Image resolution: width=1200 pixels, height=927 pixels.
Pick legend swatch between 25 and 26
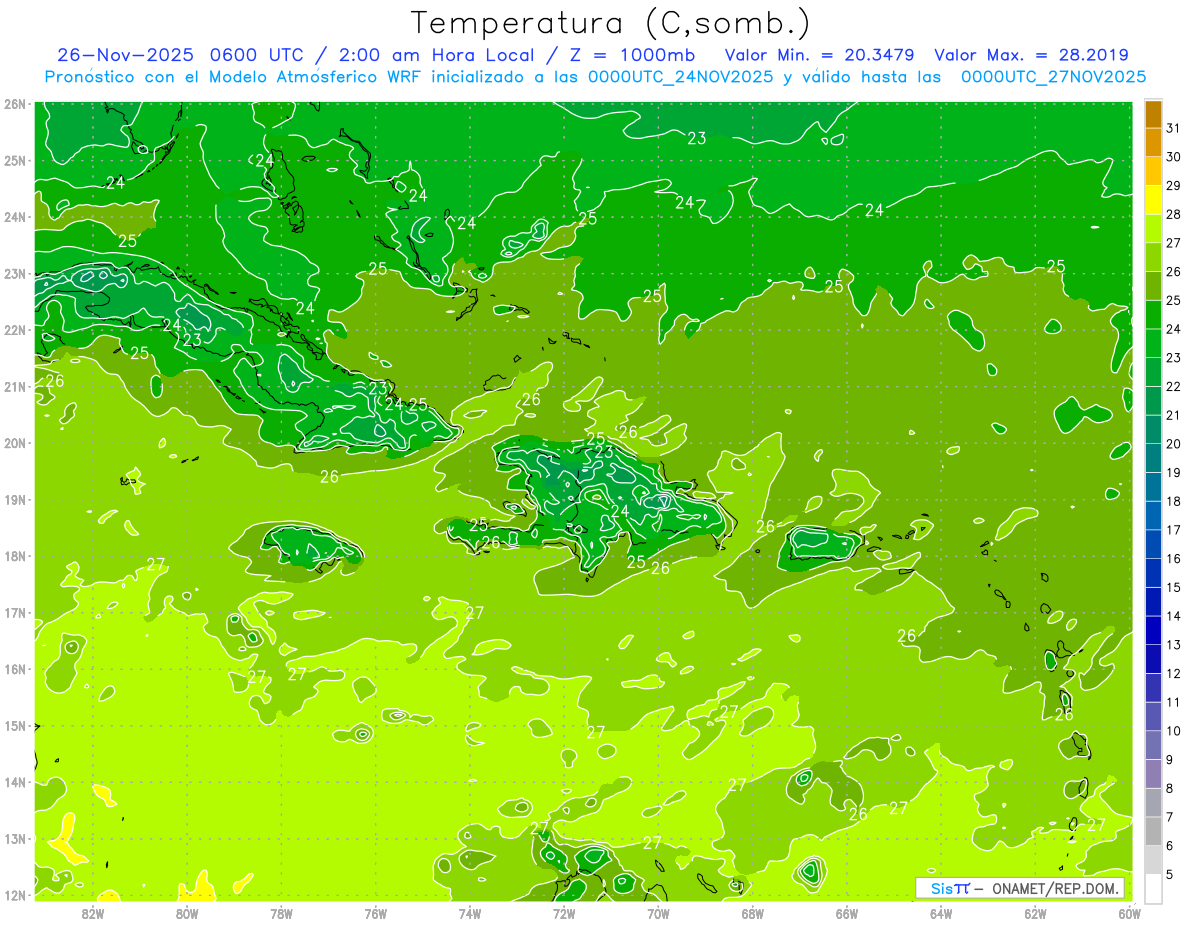click(x=1153, y=286)
